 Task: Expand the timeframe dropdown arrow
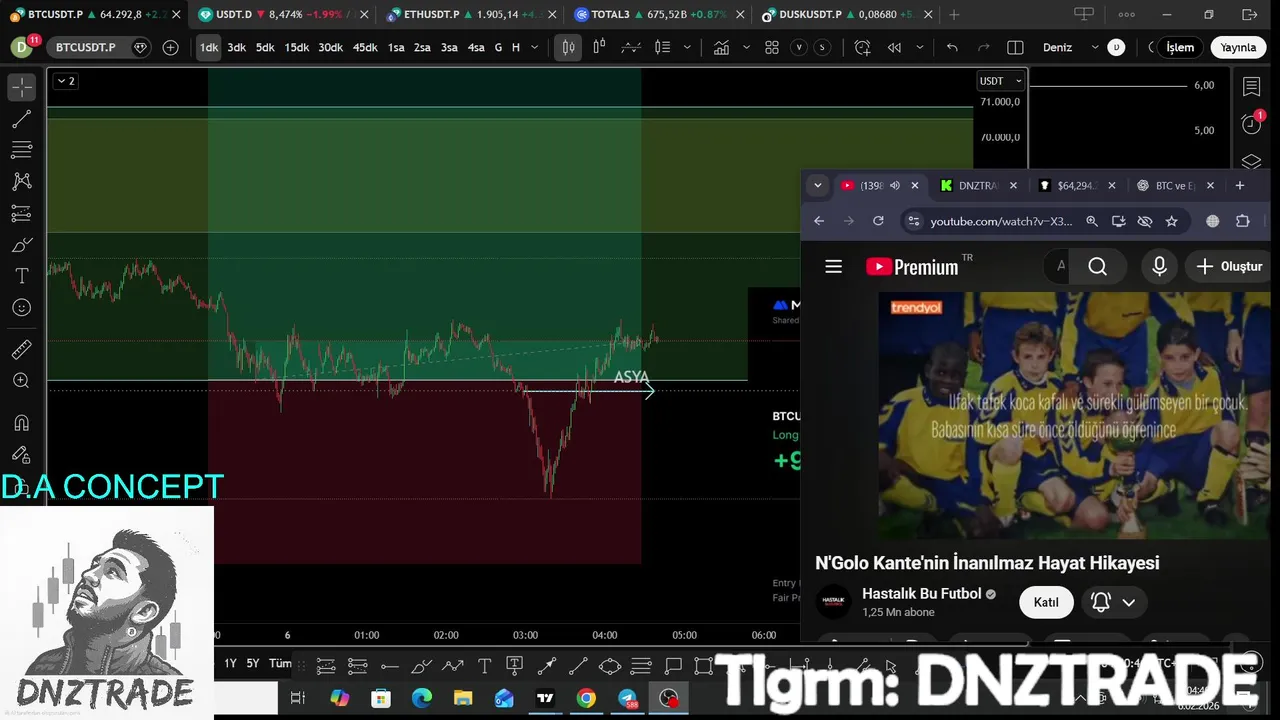(535, 47)
